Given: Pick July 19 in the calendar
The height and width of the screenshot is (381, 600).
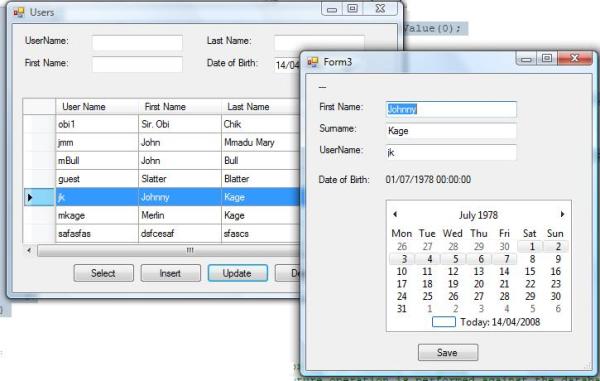Looking at the screenshot, I should coord(453,284).
